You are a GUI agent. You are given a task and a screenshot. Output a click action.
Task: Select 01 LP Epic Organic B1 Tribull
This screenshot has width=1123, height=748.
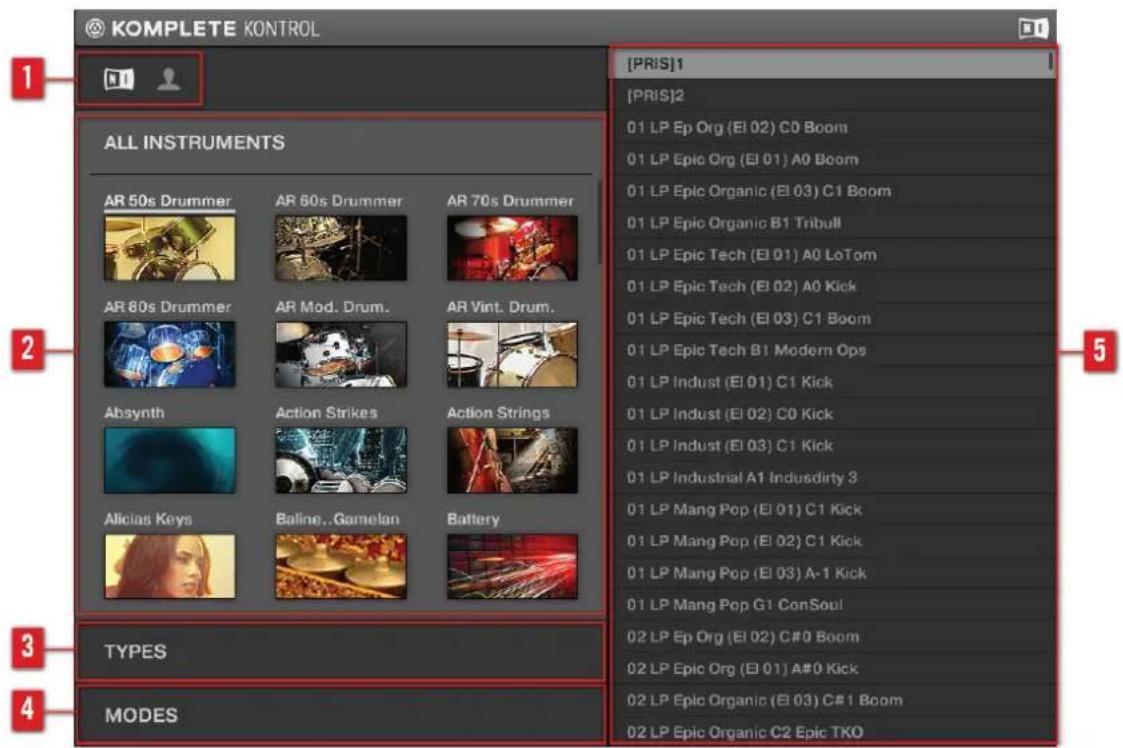coord(833,223)
